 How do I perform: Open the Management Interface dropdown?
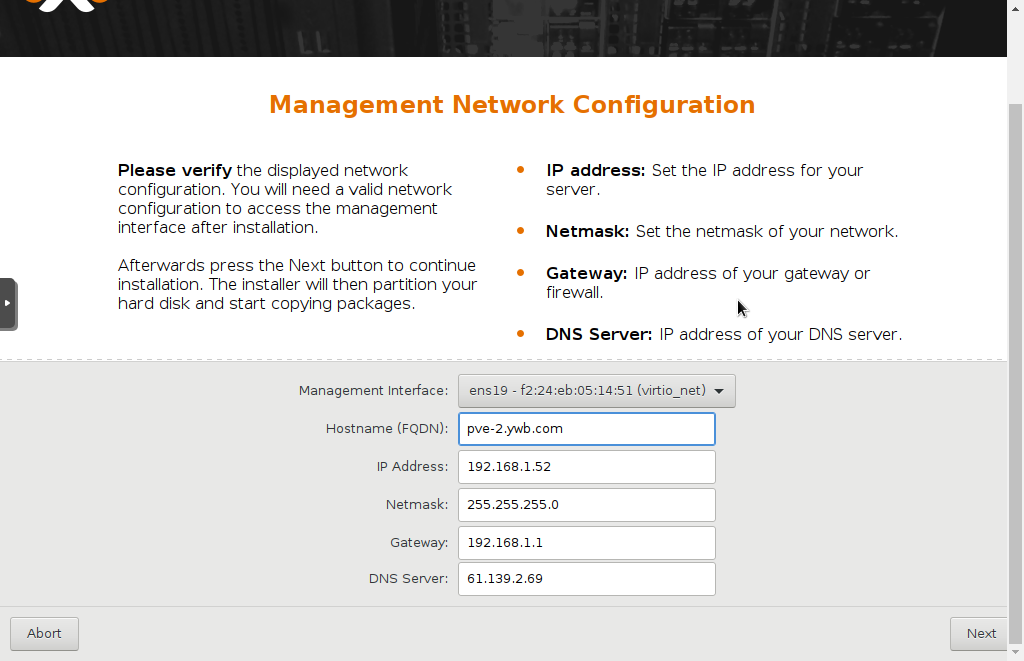(x=596, y=391)
